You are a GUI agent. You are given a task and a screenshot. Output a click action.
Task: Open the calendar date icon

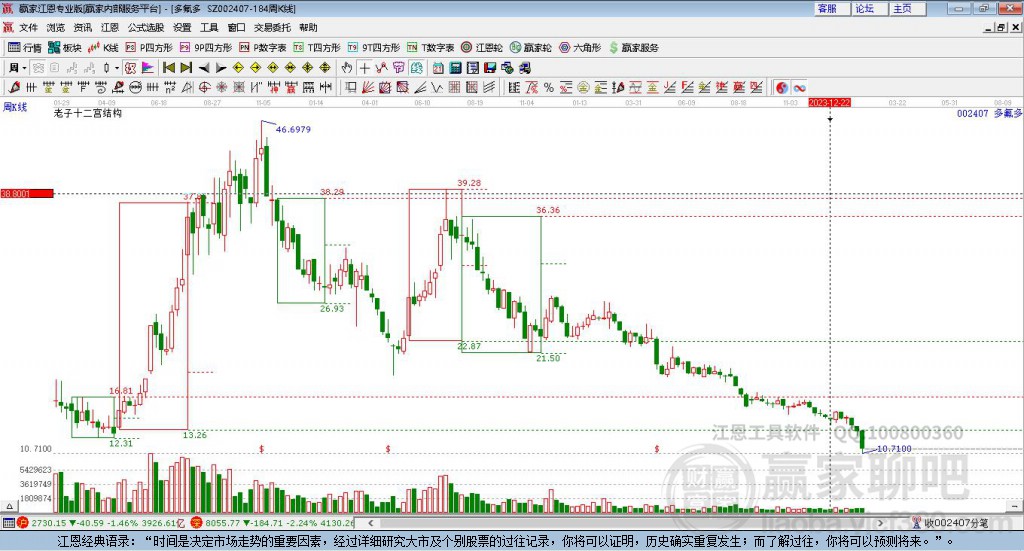[438, 68]
